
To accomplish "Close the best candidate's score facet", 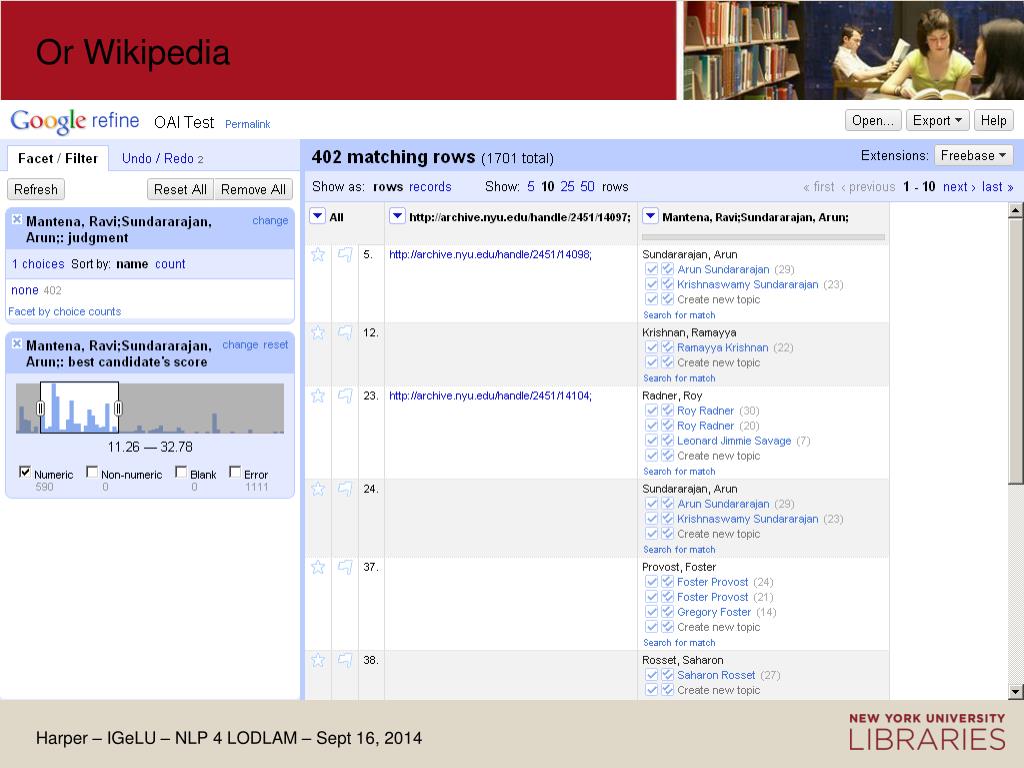I will pyautogui.click(x=17, y=344).
